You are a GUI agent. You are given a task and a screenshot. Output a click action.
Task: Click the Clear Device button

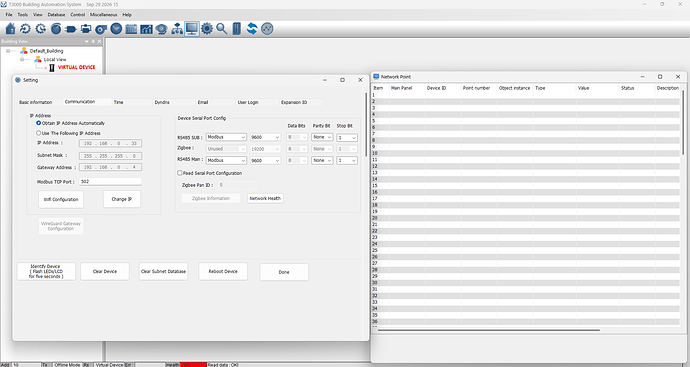point(105,272)
